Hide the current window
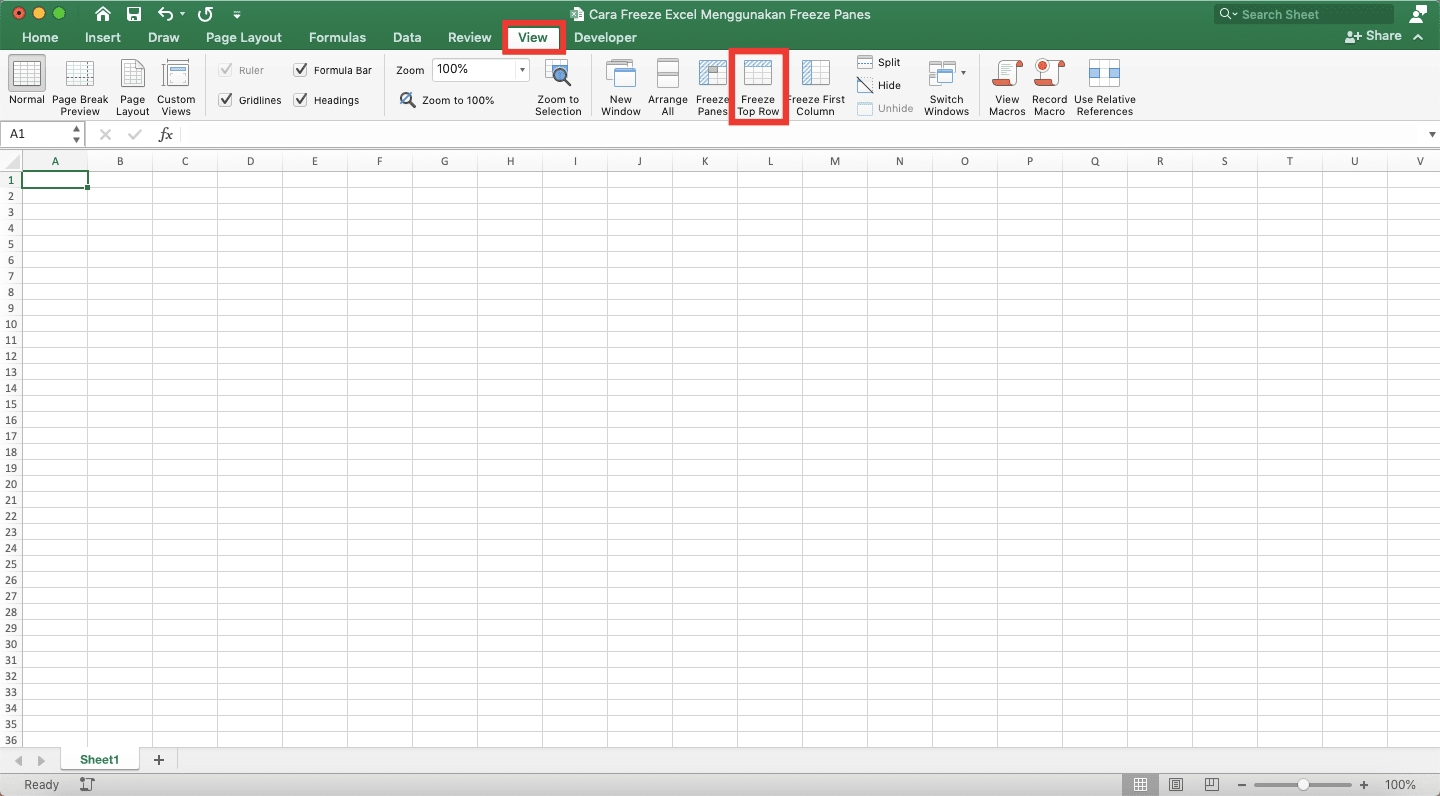Screen dimensions: 1440x796 tap(879, 85)
